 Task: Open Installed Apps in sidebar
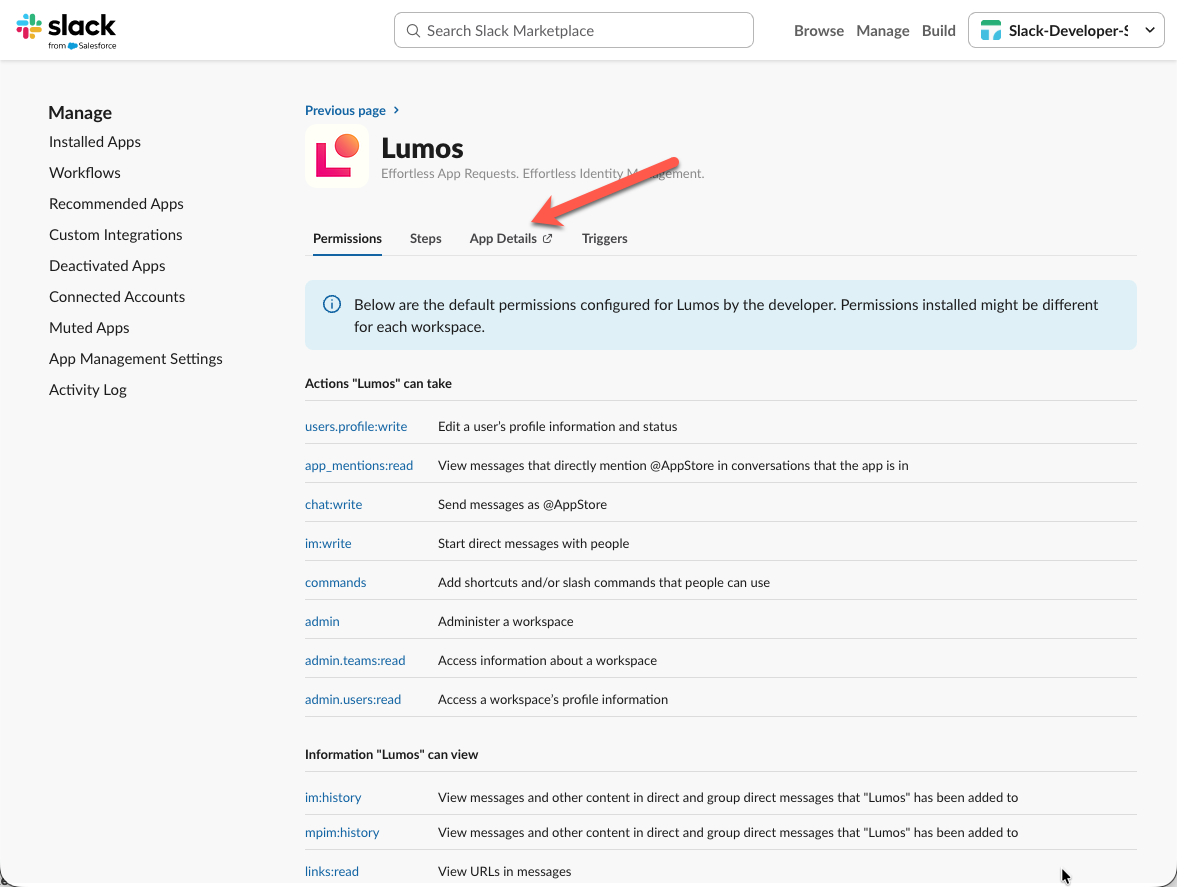click(x=95, y=142)
